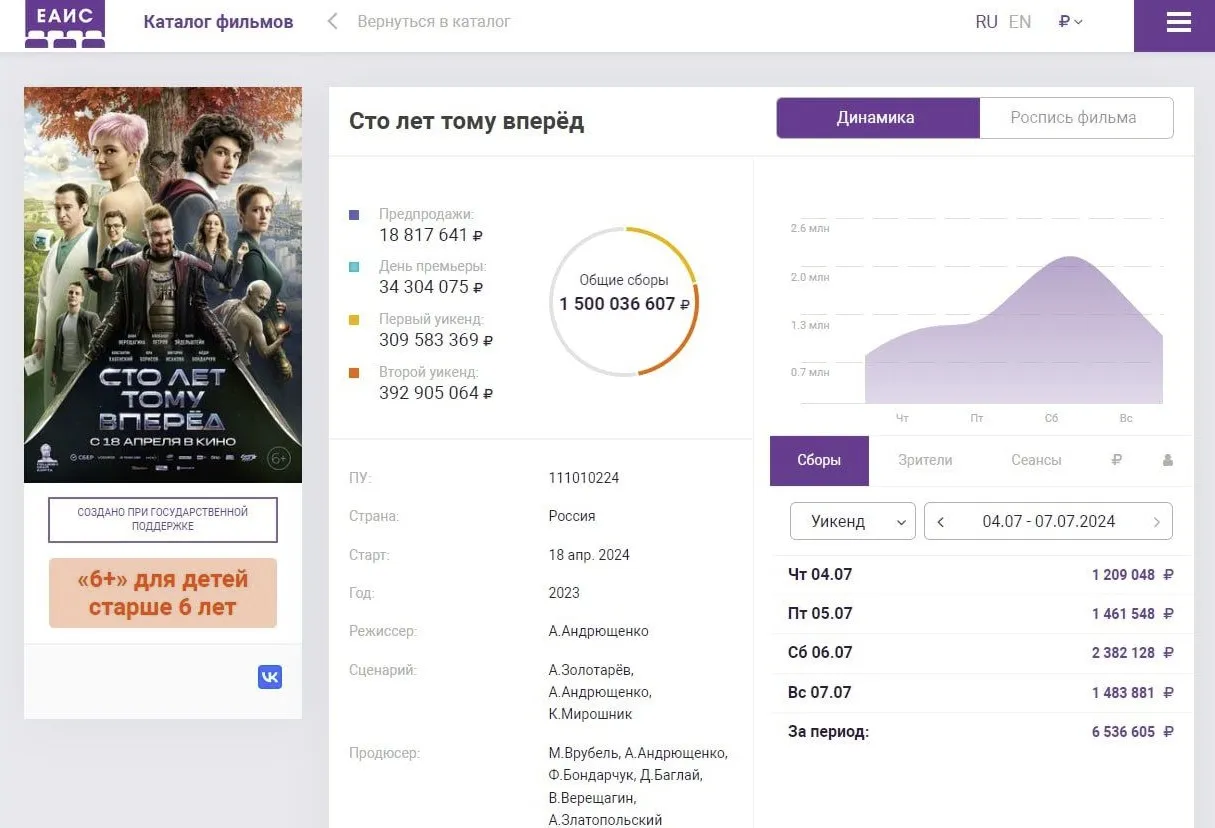Click screenwriter К.Мирошник
The width and height of the screenshot is (1215, 828).
pos(591,714)
